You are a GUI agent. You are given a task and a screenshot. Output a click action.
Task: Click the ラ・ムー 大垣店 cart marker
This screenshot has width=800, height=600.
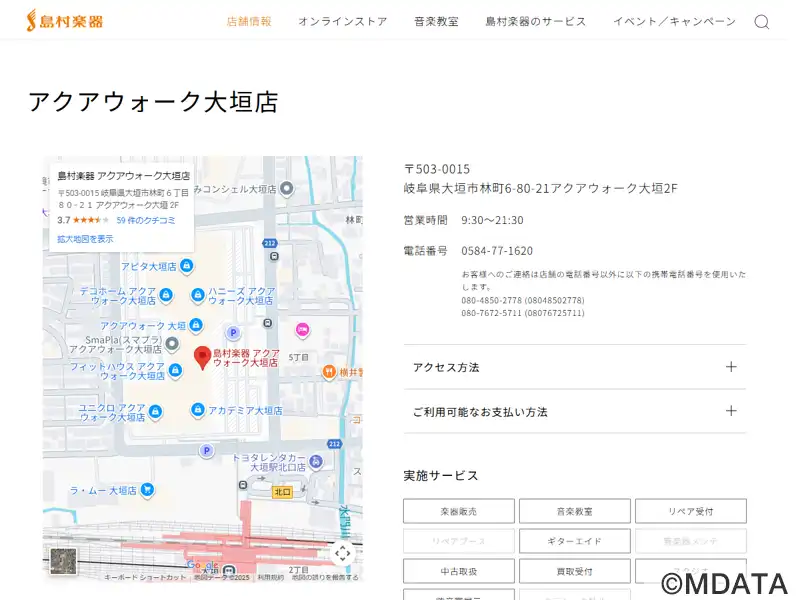[147, 490]
